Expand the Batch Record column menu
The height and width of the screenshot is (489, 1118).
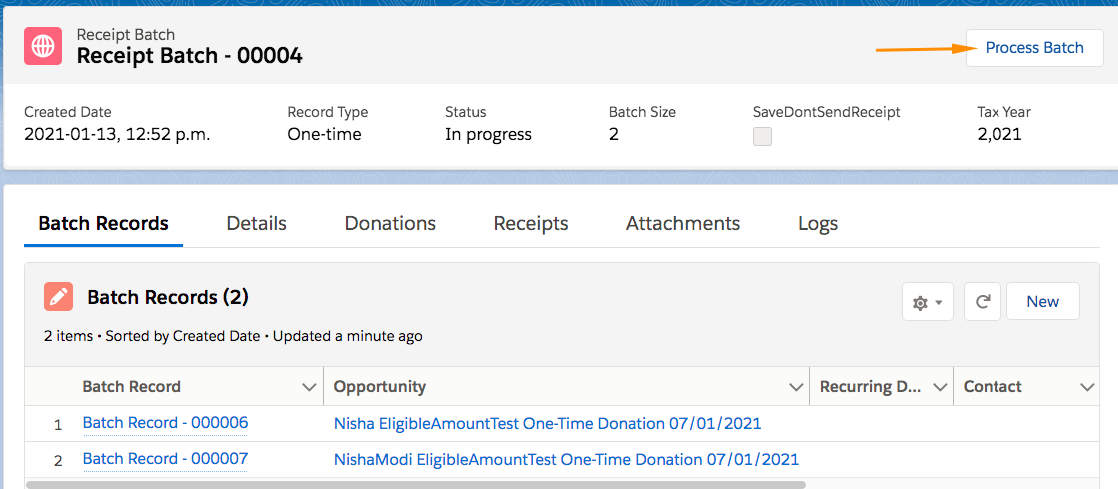click(x=309, y=387)
